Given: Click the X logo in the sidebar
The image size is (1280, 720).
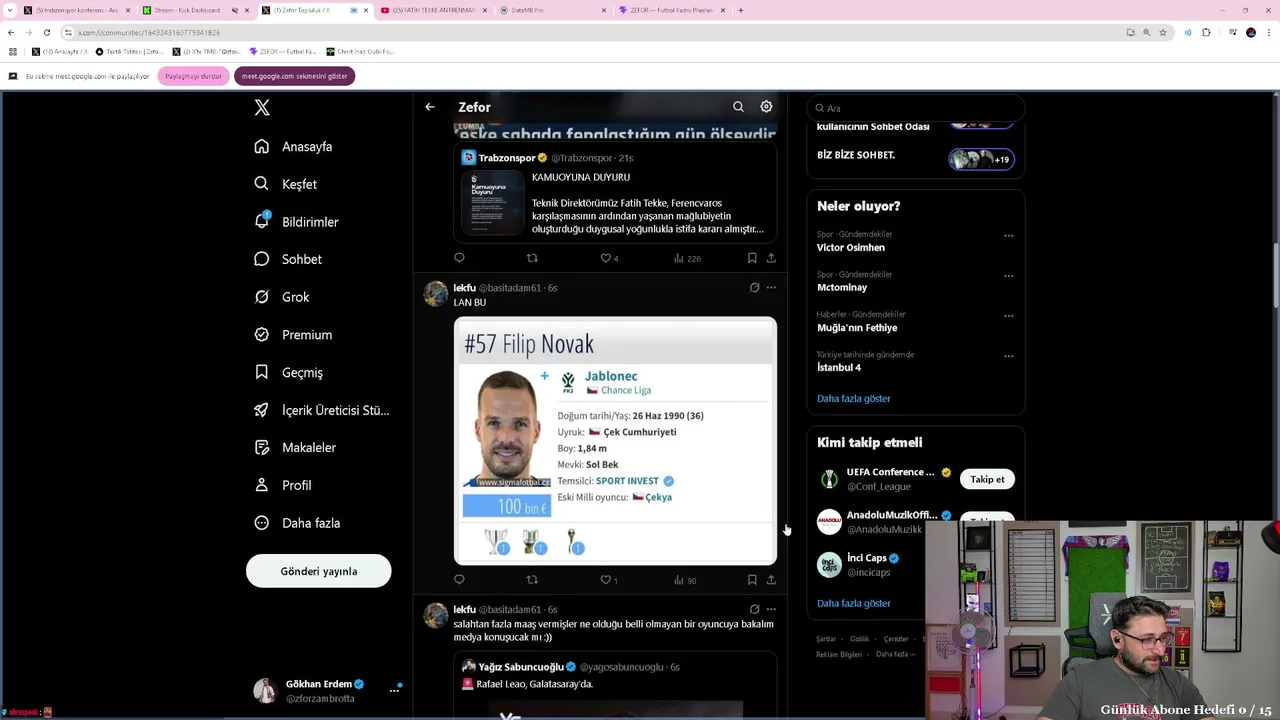Looking at the screenshot, I should click(x=262, y=108).
